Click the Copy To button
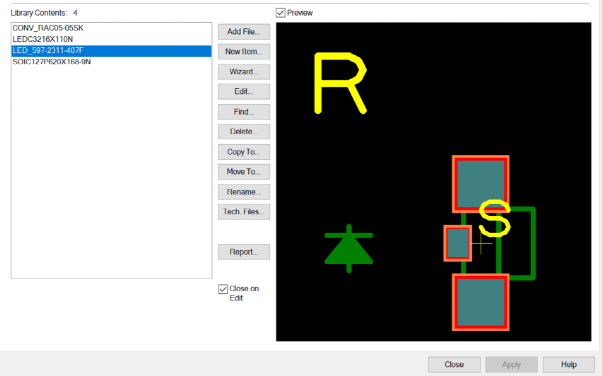The width and height of the screenshot is (602, 376). click(244, 152)
